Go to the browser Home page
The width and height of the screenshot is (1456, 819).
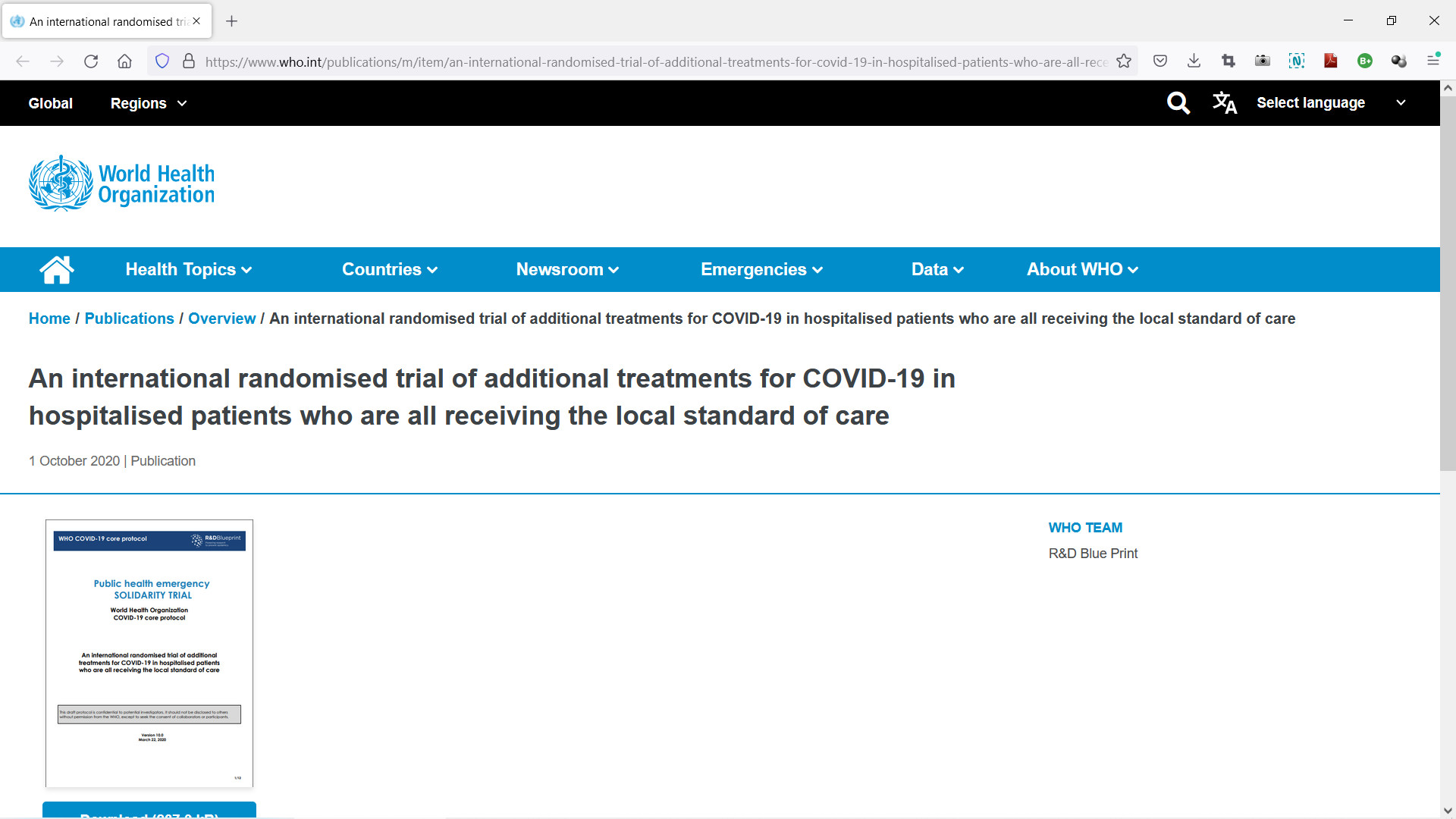(x=125, y=61)
